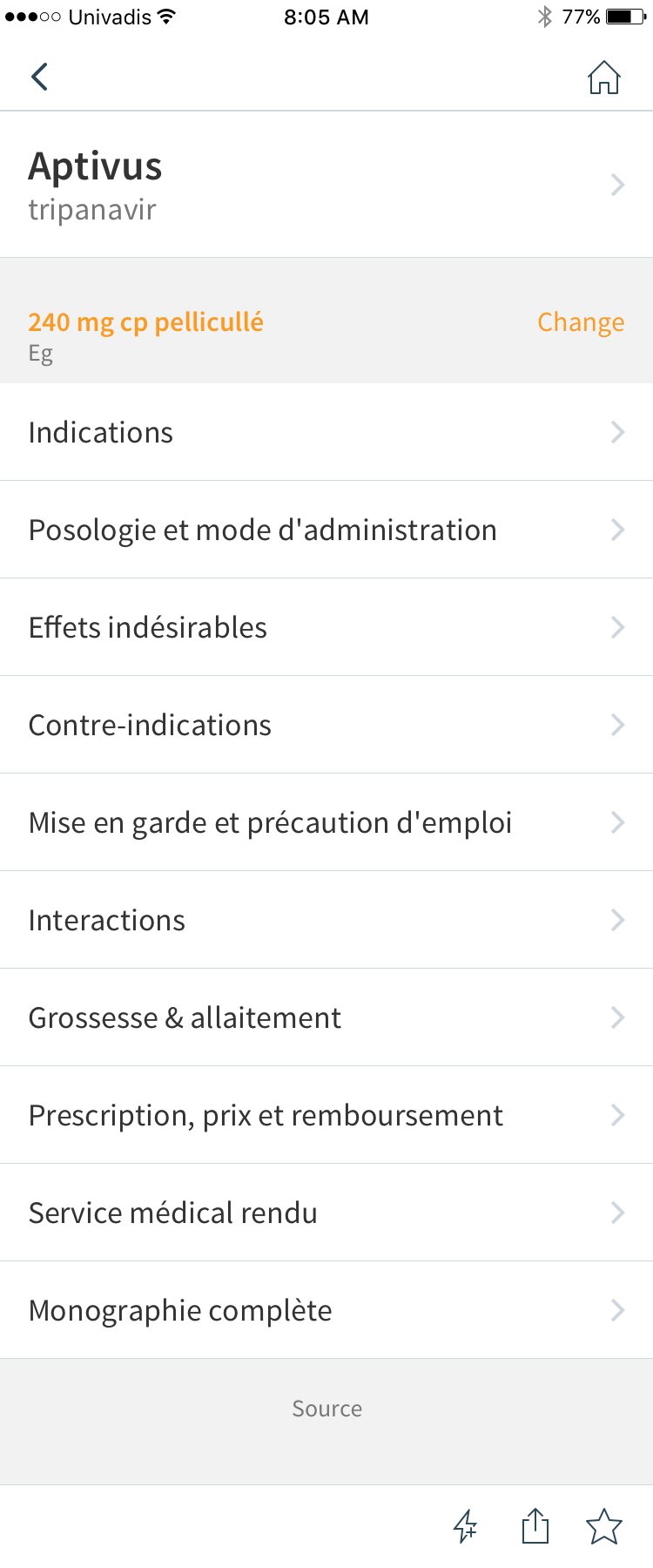Open the Aptivus tripanavir header

point(326,185)
